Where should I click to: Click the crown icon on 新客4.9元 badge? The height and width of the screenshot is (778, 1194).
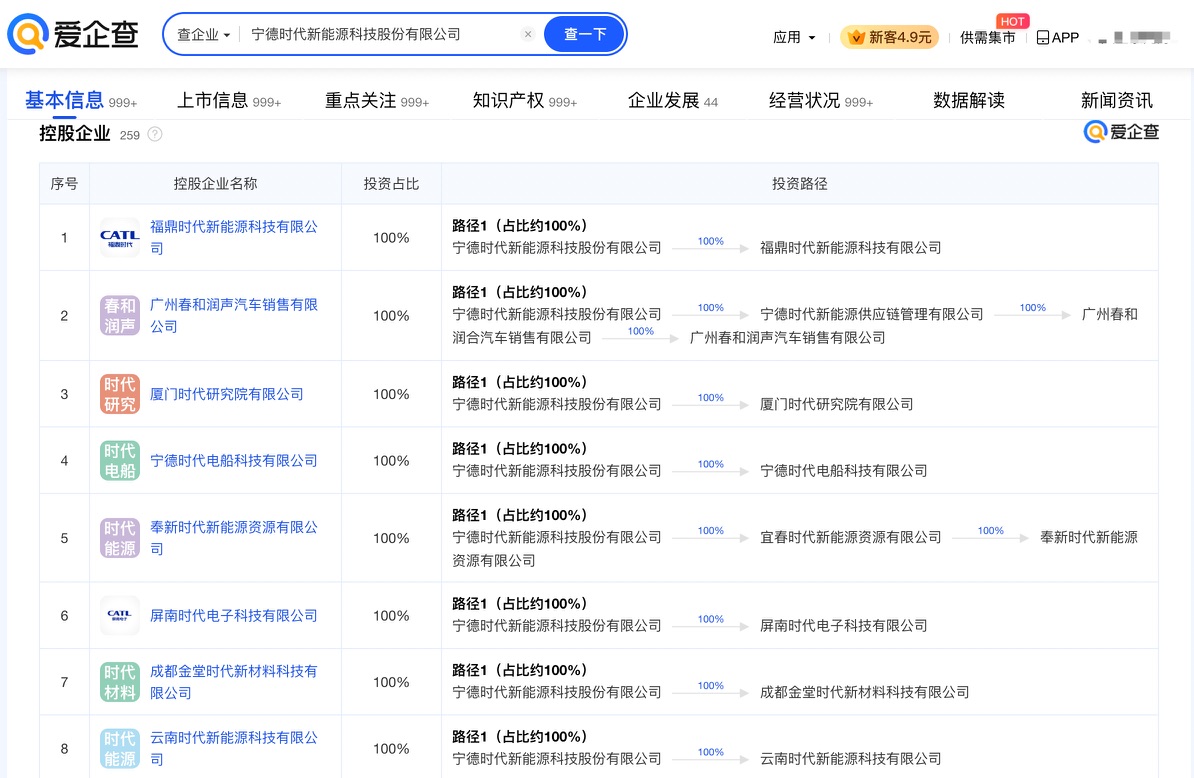click(856, 36)
